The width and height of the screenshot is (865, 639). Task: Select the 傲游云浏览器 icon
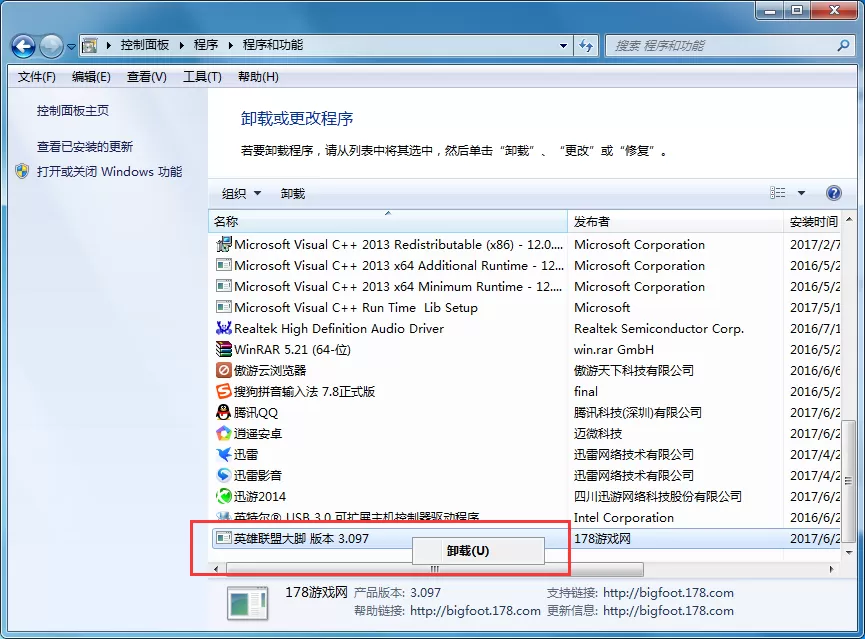(223, 370)
